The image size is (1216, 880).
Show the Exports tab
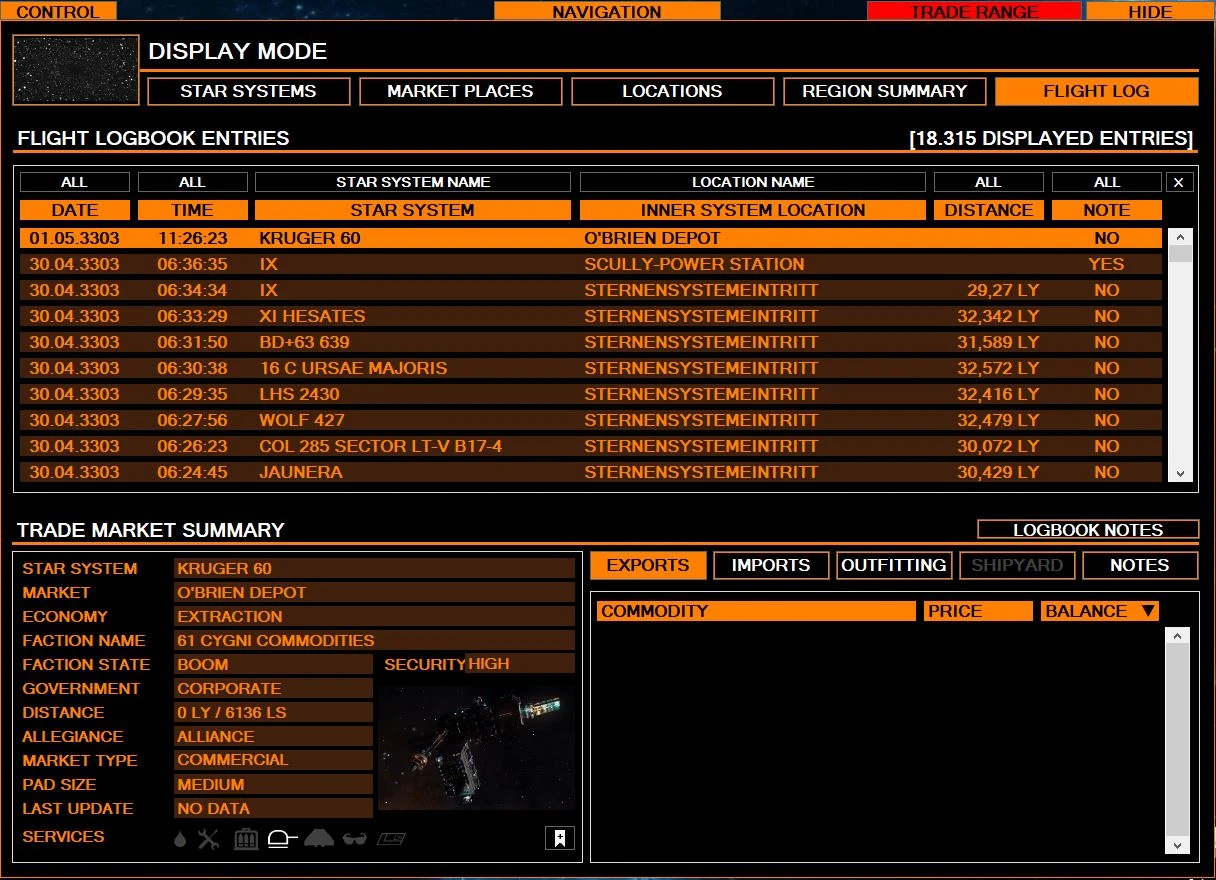coord(648,565)
